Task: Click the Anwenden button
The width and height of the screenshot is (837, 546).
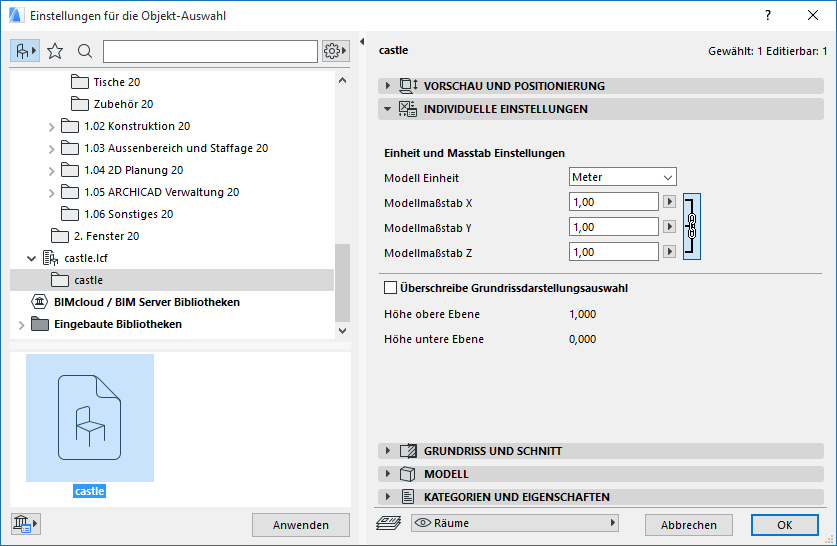Action: [x=301, y=525]
